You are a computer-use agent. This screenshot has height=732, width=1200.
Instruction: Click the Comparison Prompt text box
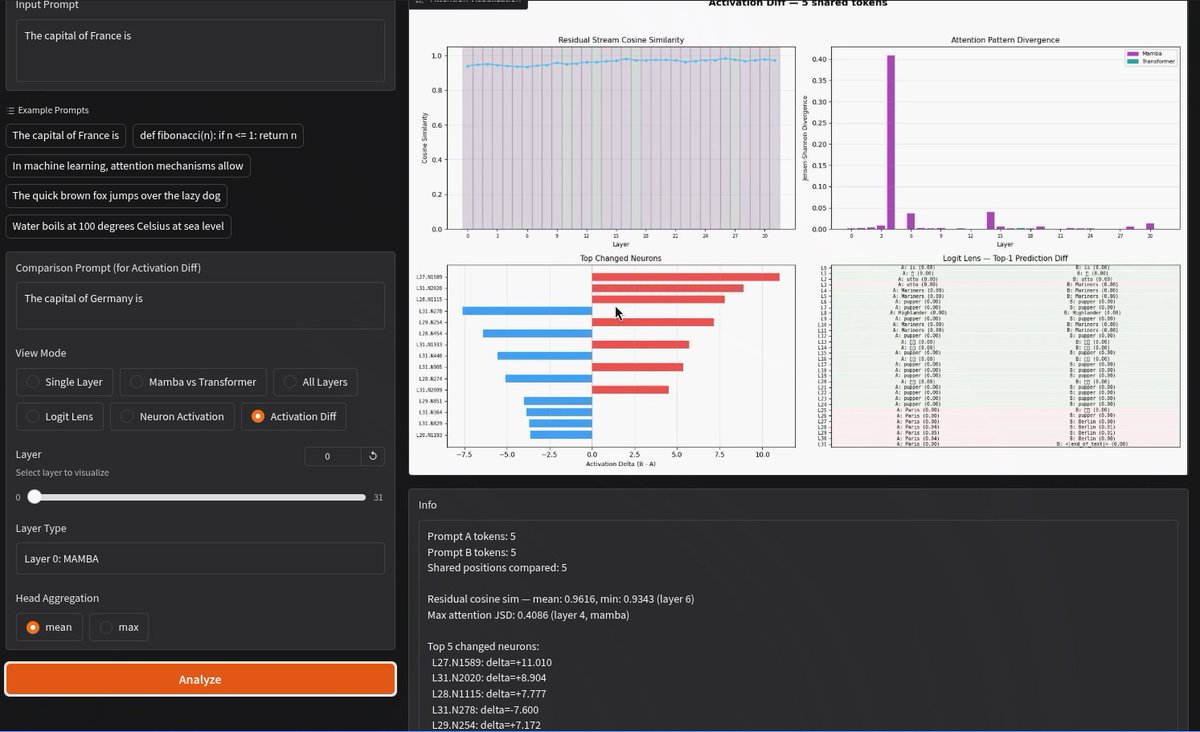pyautogui.click(x=200, y=305)
